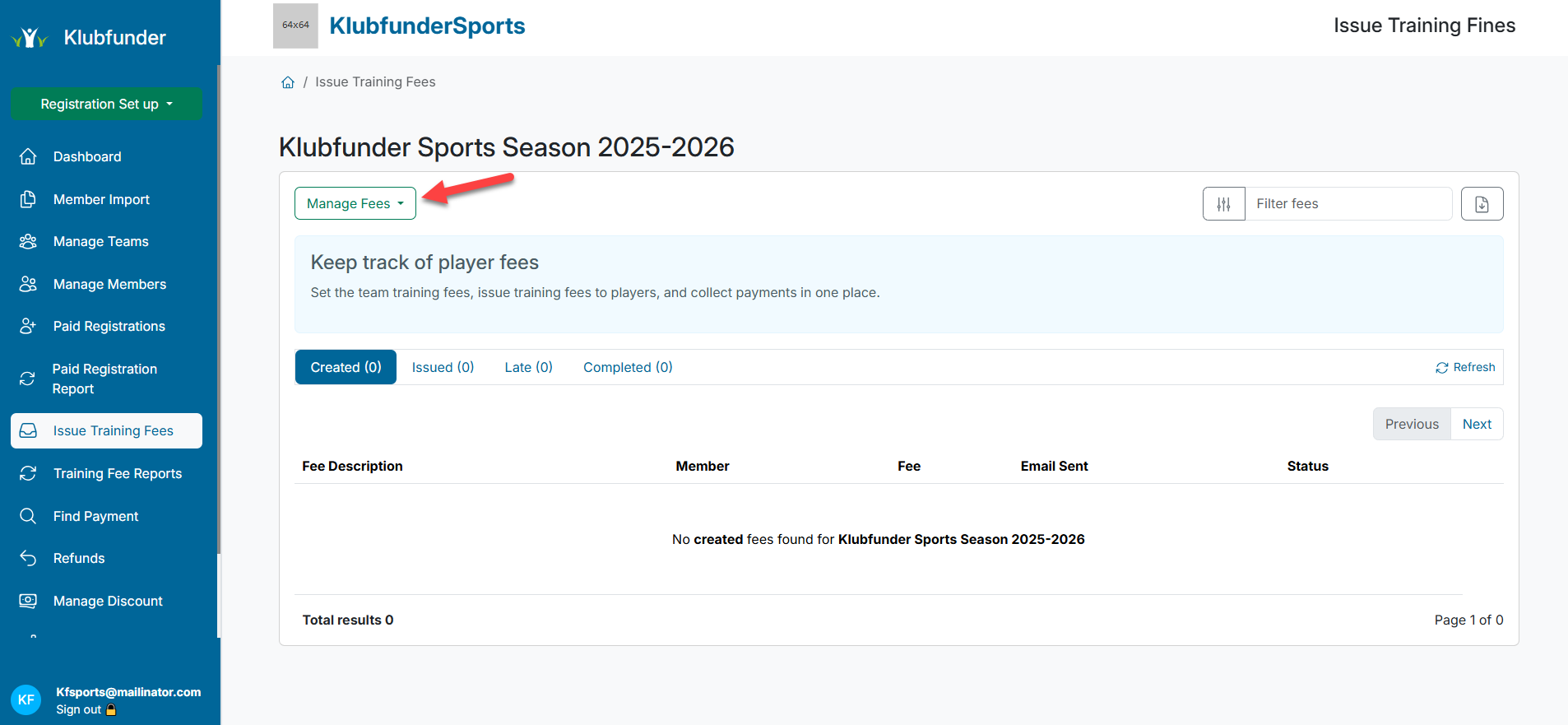Click the Sign out link

click(x=79, y=710)
